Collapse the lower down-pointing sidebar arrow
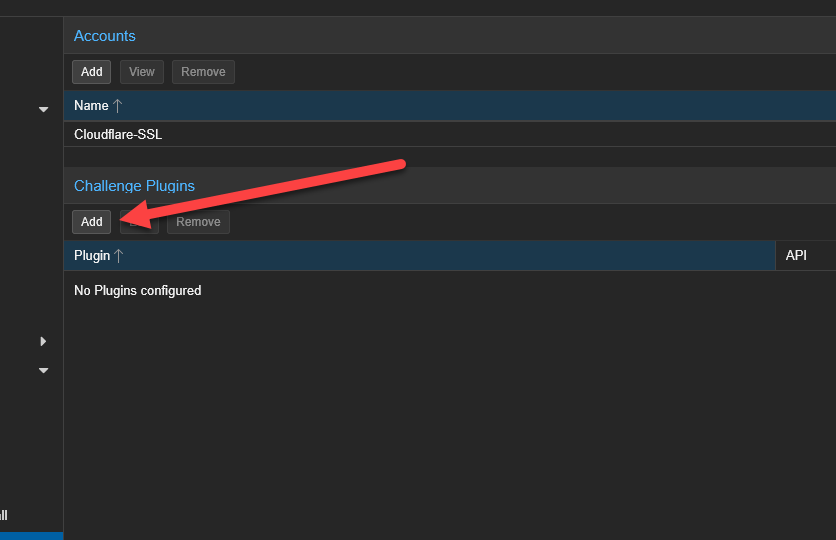Screen dimensions: 836x540 click(43, 370)
